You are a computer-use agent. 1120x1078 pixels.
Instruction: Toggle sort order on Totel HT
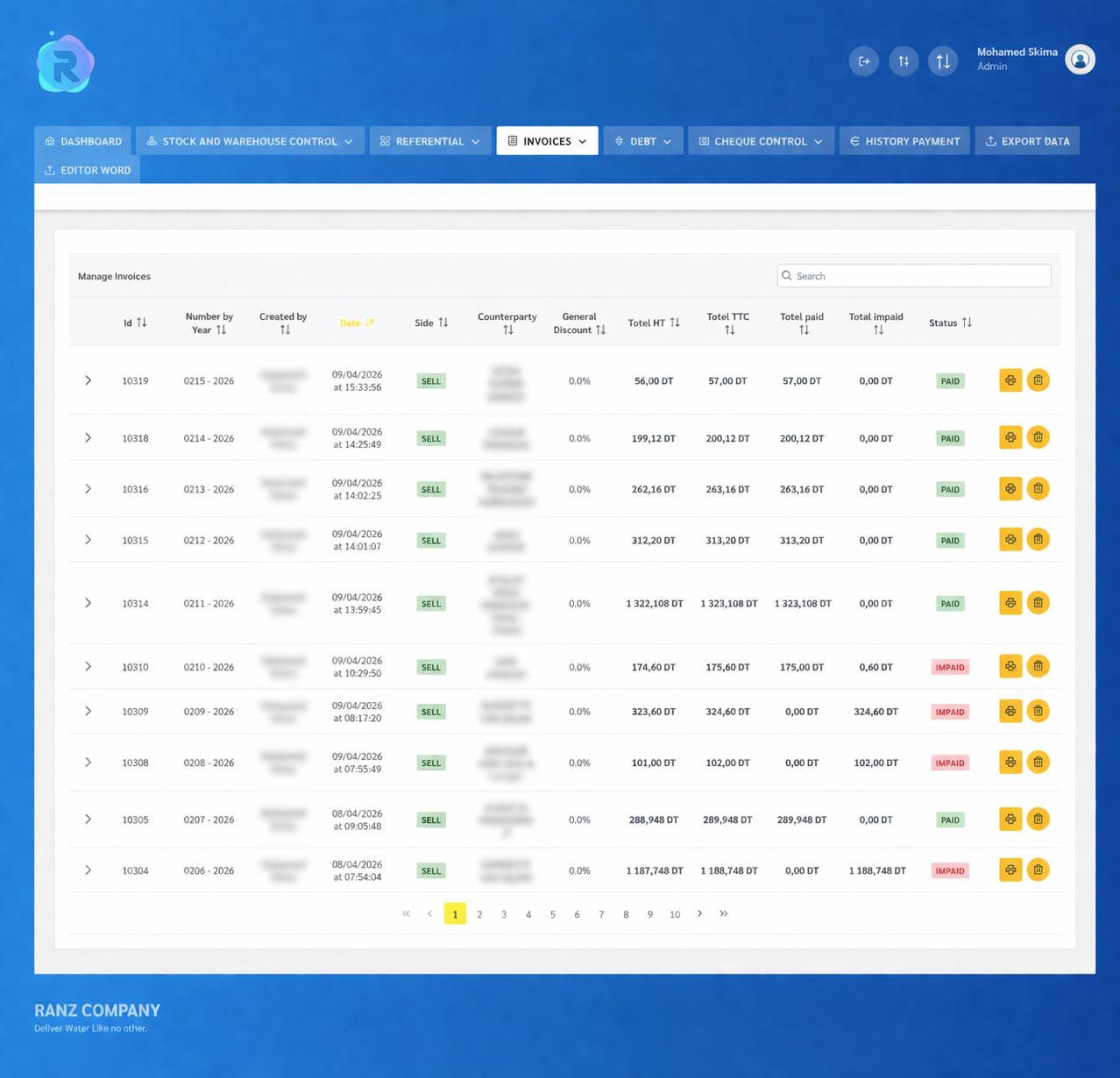(675, 323)
